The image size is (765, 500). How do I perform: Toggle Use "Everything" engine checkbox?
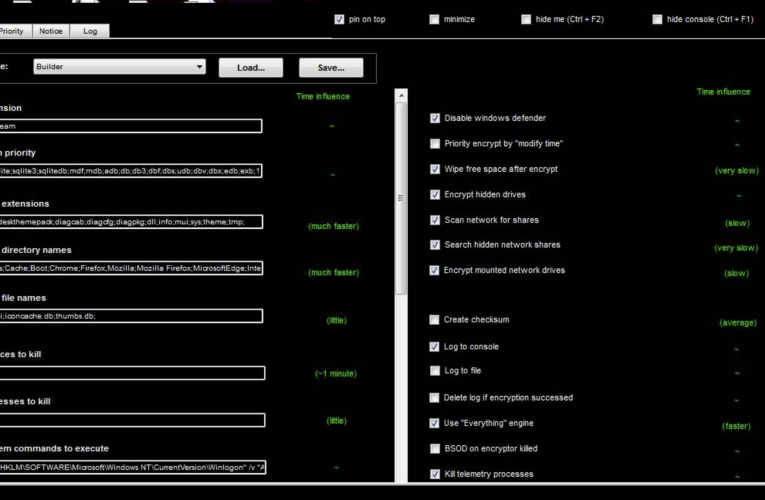434,423
